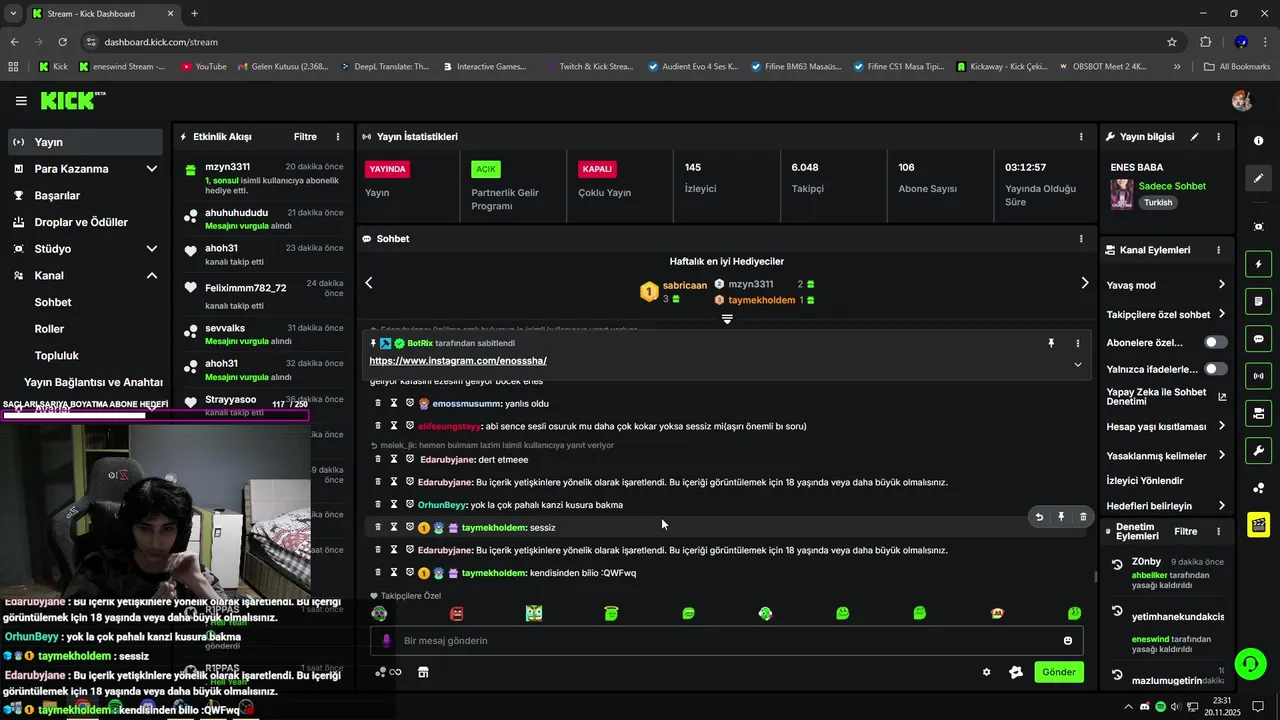Send message with the Gönder button

click(x=1059, y=672)
